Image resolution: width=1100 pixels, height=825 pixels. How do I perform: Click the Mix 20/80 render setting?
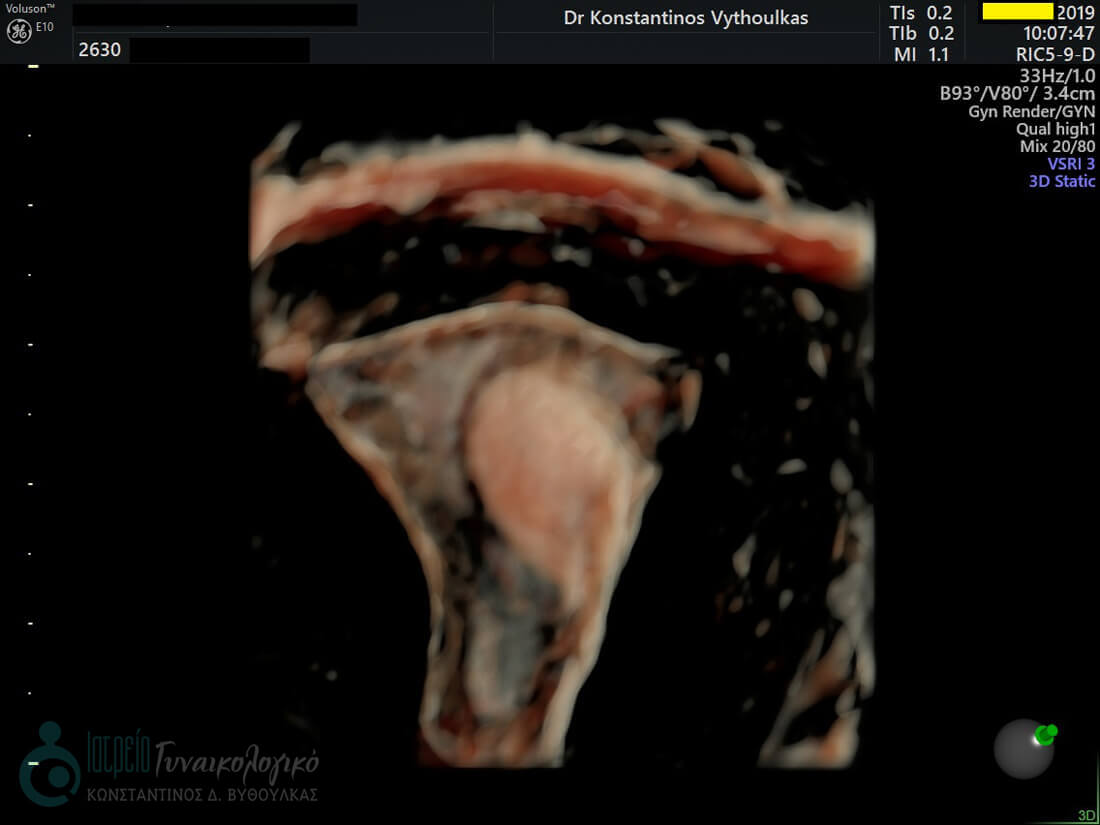[1057, 146]
